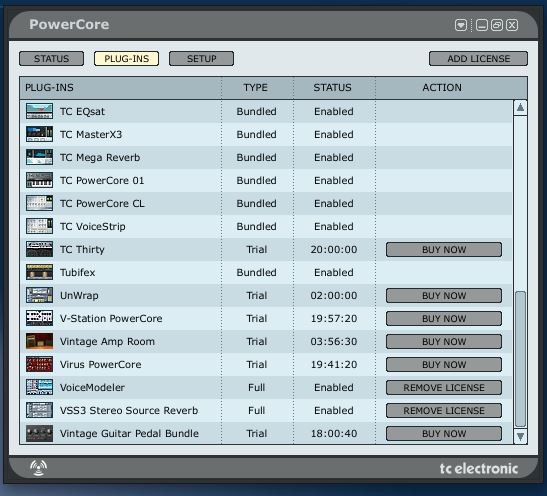This screenshot has width=547, height=496.
Task: Click BUY NOW for Vintage Guitar Pedal Bundle
Action: 444,434
